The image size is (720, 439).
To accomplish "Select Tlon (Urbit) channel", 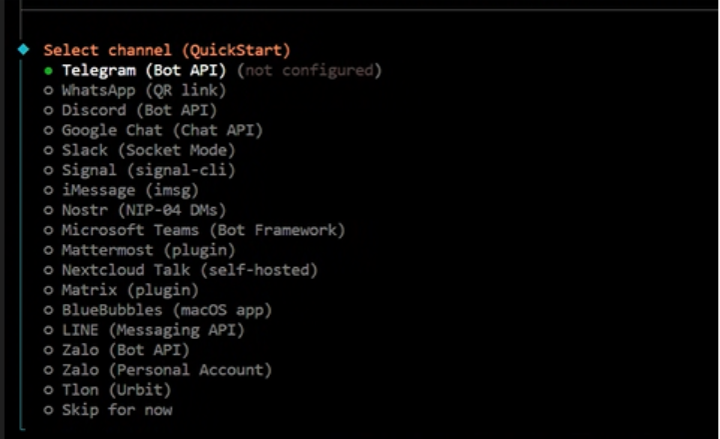I will pos(116,390).
